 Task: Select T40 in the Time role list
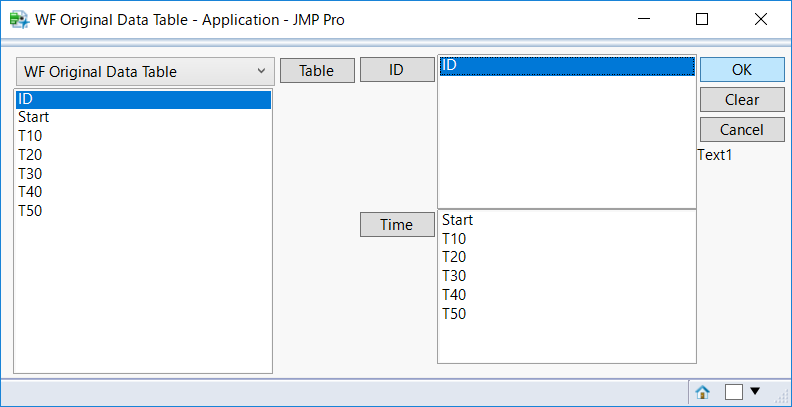pyautogui.click(x=567, y=294)
